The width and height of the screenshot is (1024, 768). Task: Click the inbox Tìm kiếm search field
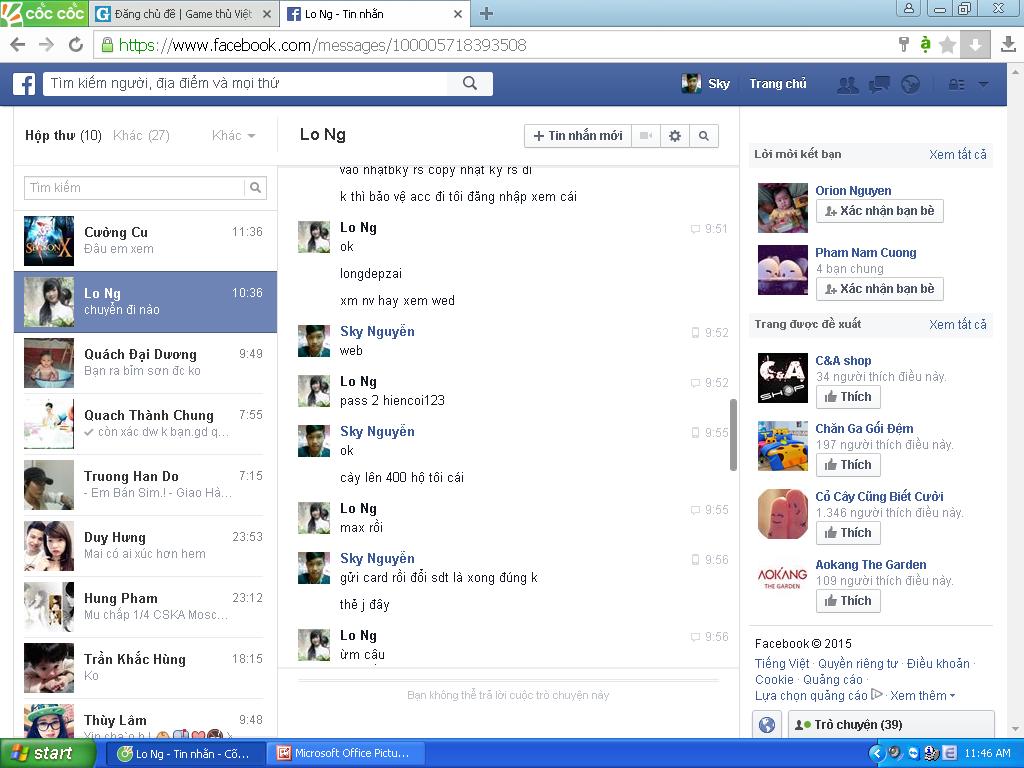[135, 187]
